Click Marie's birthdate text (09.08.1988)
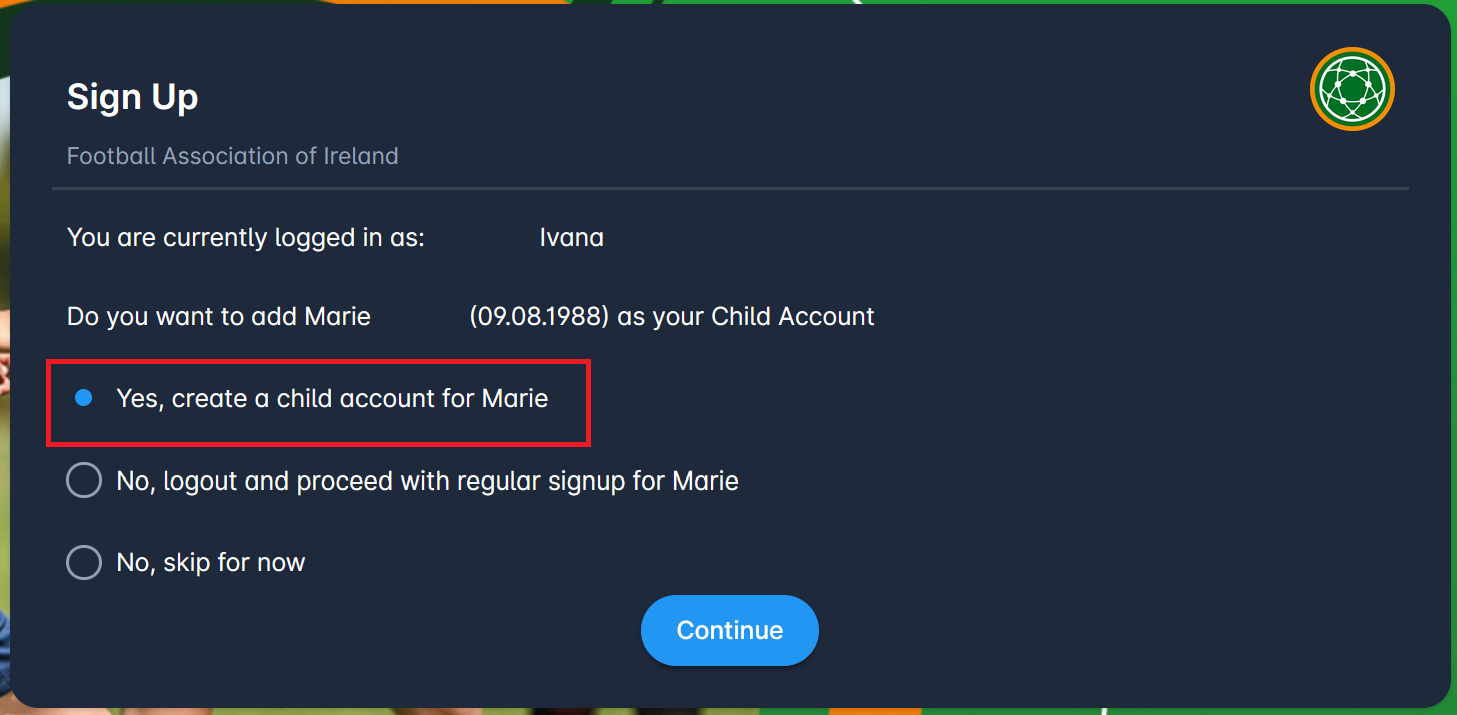The height and width of the screenshot is (715, 1457). click(539, 316)
